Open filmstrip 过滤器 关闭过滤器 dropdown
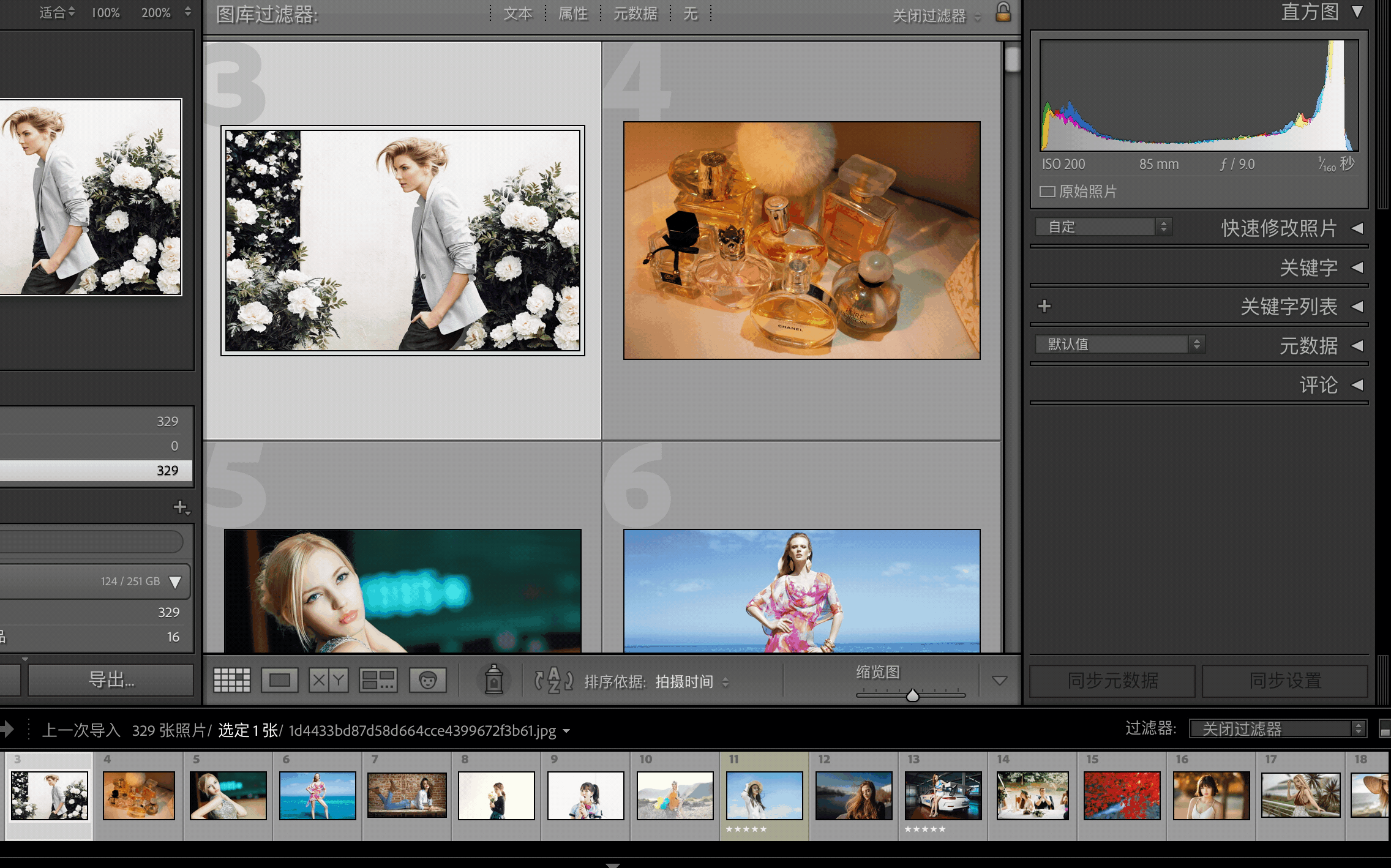 tap(1277, 728)
